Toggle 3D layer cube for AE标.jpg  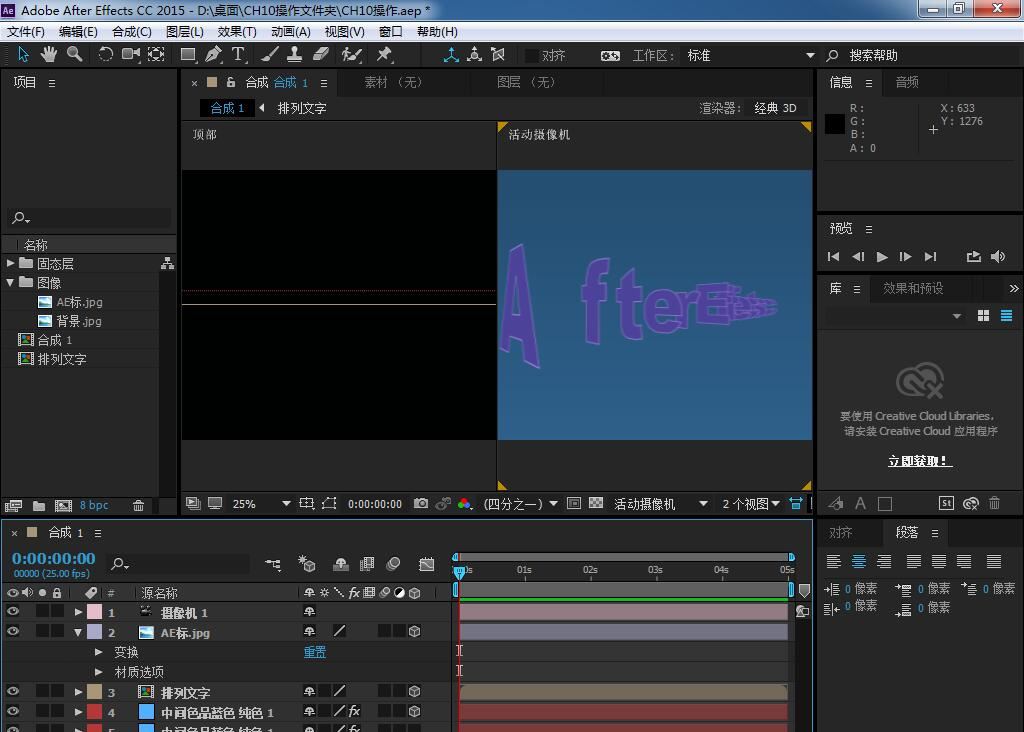pyautogui.click(x=414, y=631)
